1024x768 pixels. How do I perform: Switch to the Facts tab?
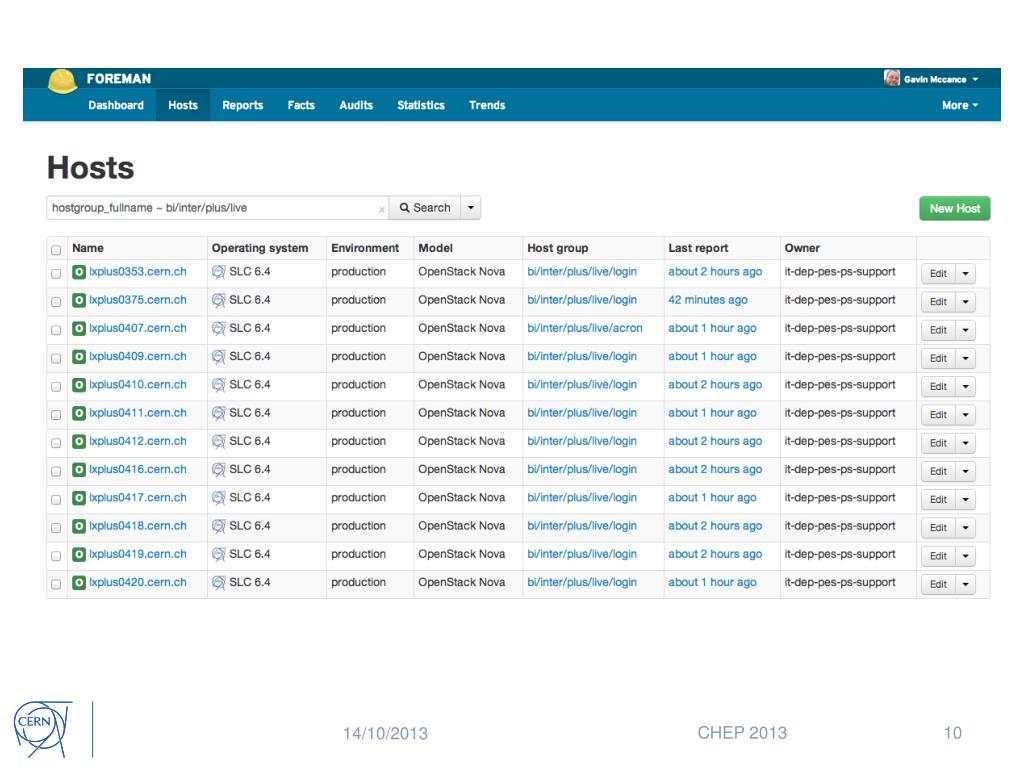(301, 105)
